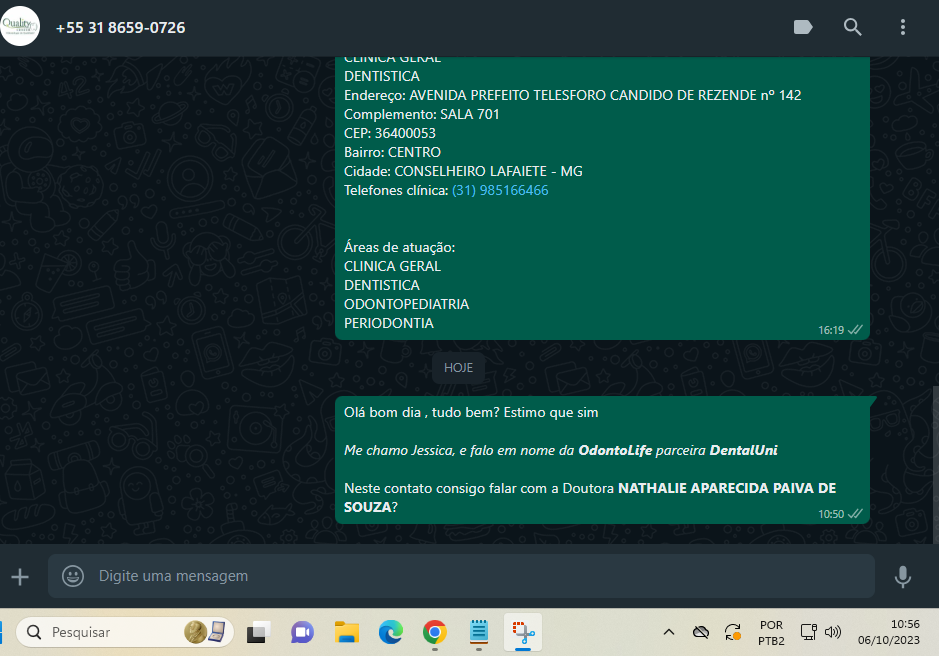This screenshot has height=656, width=939.
Task: Click the 16:19 message read receipt
Action: [x=856, y=329]
